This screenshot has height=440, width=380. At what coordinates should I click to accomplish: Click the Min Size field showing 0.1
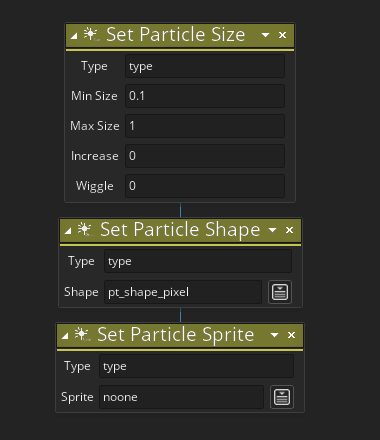[205, 96]
